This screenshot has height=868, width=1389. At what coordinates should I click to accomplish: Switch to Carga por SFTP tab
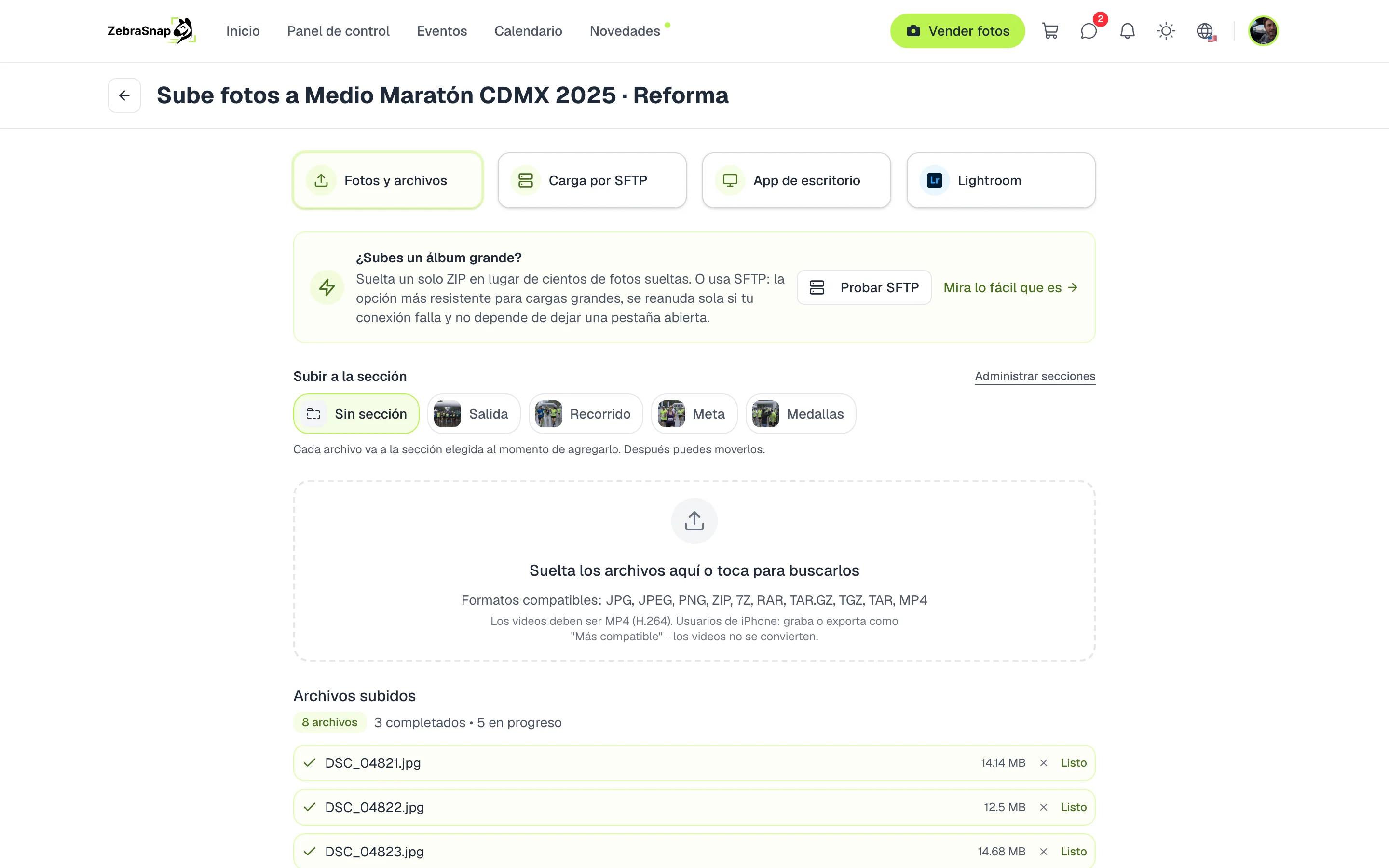point(592,180)
